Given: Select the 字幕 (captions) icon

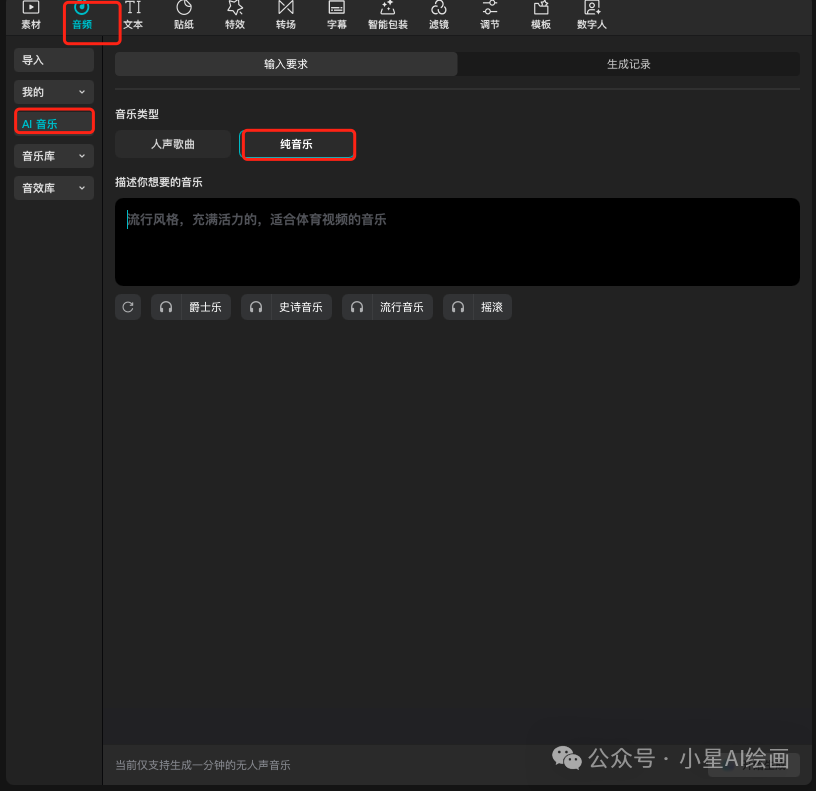Looking at the screenshot, I should [x=336, y=16].
